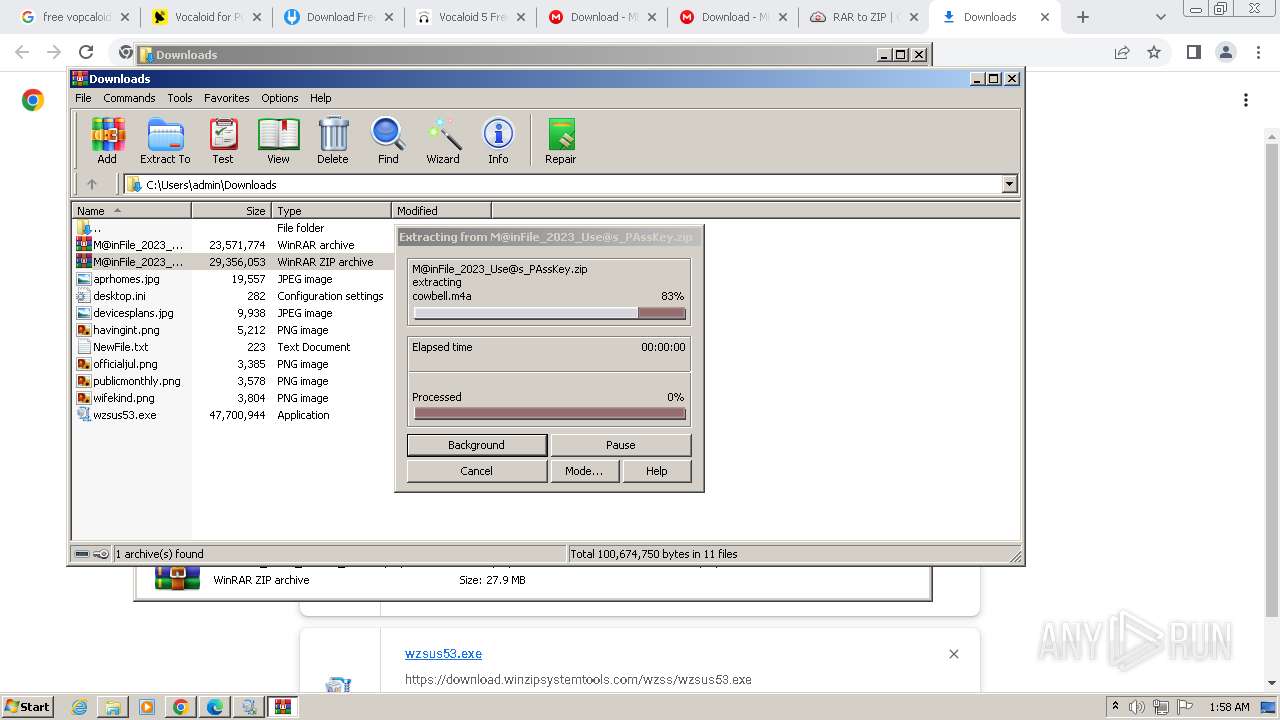
Task: Open the Tools menu
Action: 180,98
